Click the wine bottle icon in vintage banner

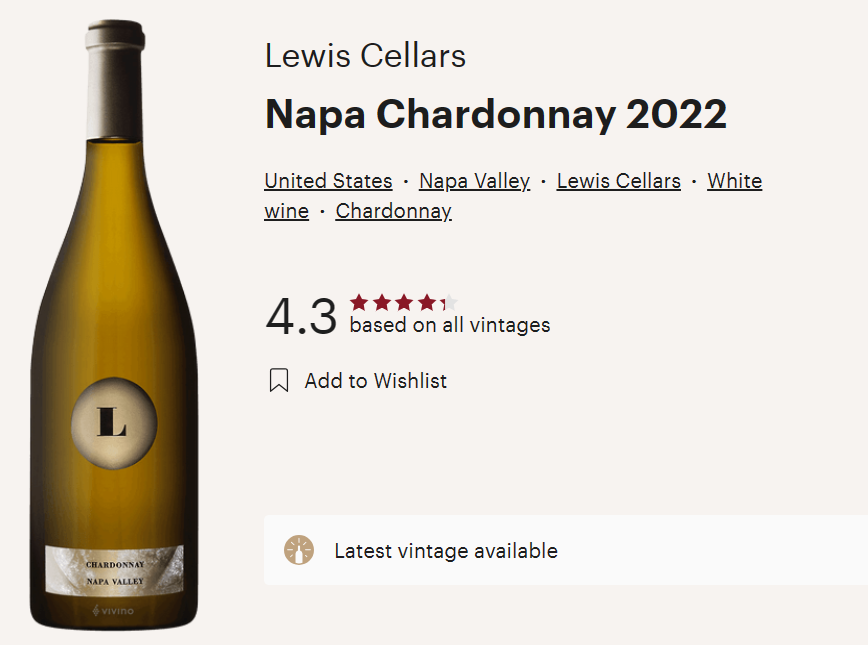298,550
